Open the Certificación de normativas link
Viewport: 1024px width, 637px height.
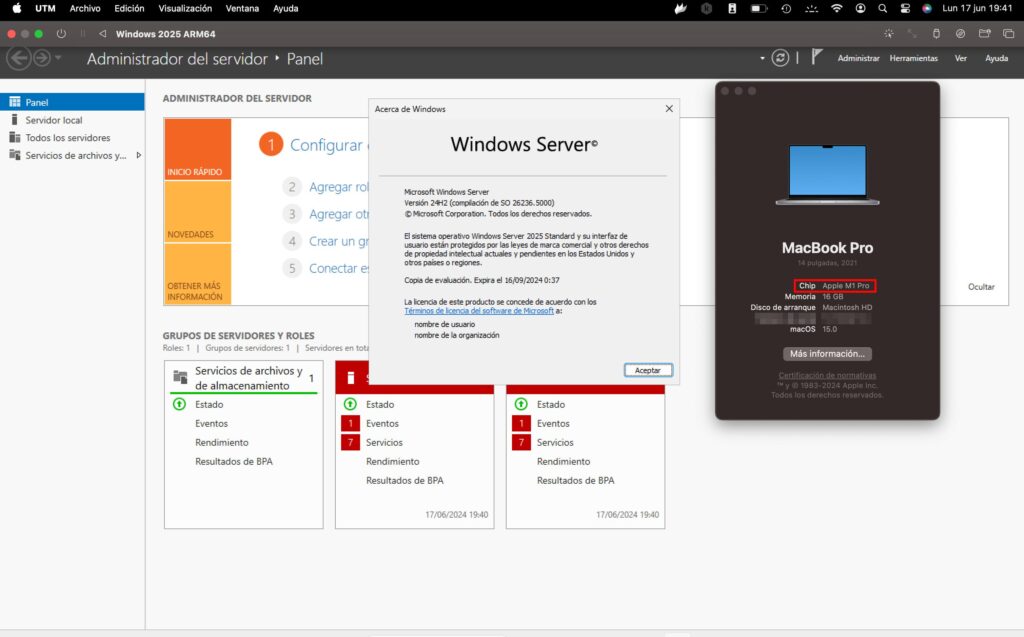pos(827,376)
